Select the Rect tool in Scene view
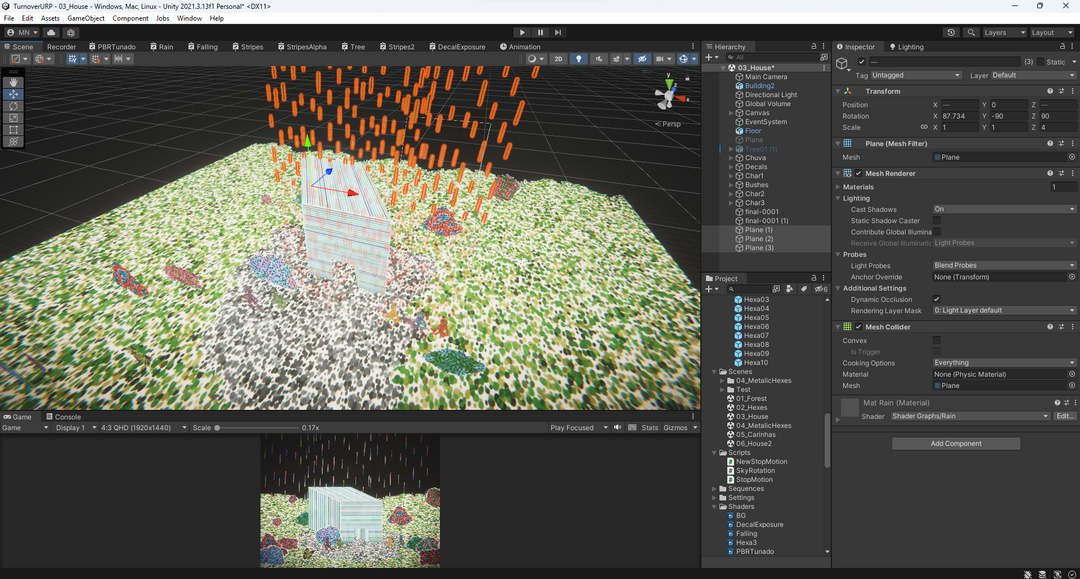 click(x=13, y=129)
